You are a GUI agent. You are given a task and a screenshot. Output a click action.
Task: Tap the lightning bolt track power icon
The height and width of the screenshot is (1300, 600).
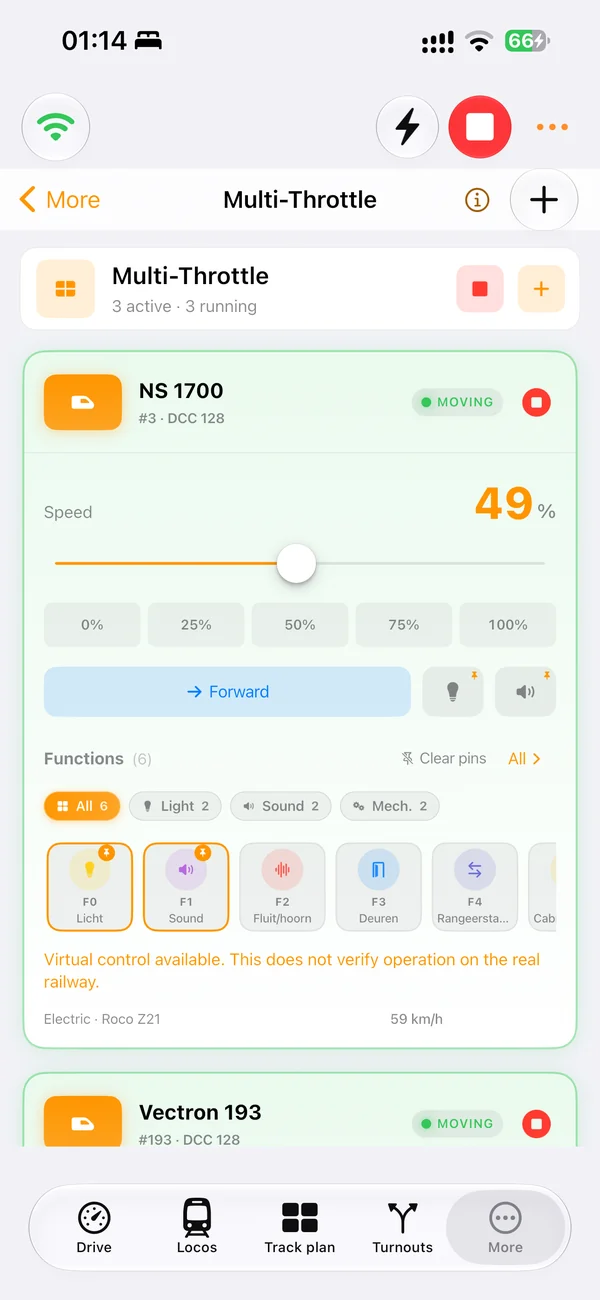(407, 127)
